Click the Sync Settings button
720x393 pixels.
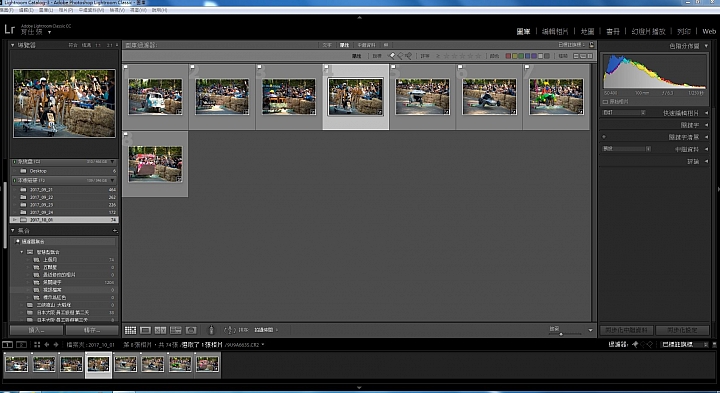coord(682,330)
